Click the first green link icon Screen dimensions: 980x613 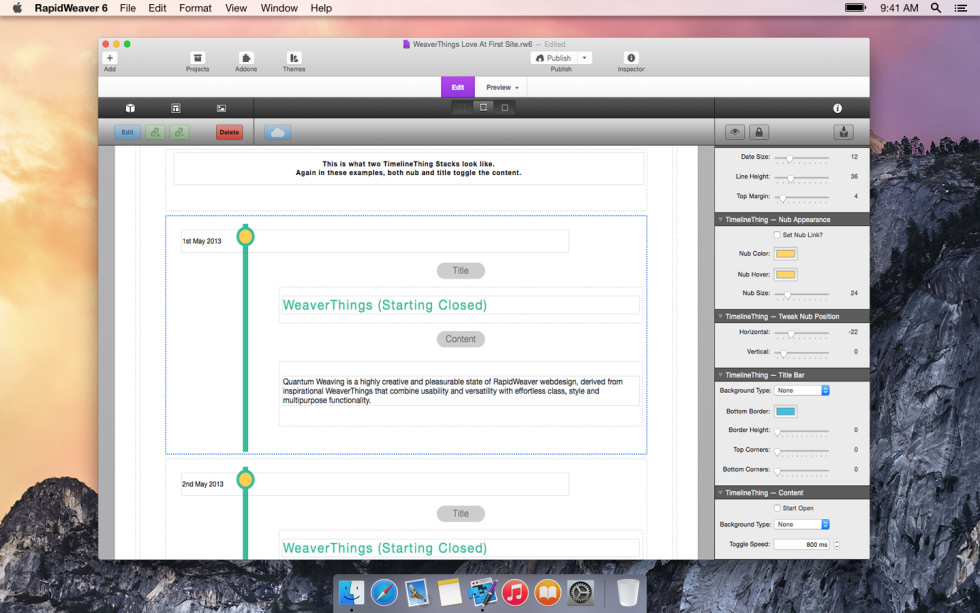[155, 132]
